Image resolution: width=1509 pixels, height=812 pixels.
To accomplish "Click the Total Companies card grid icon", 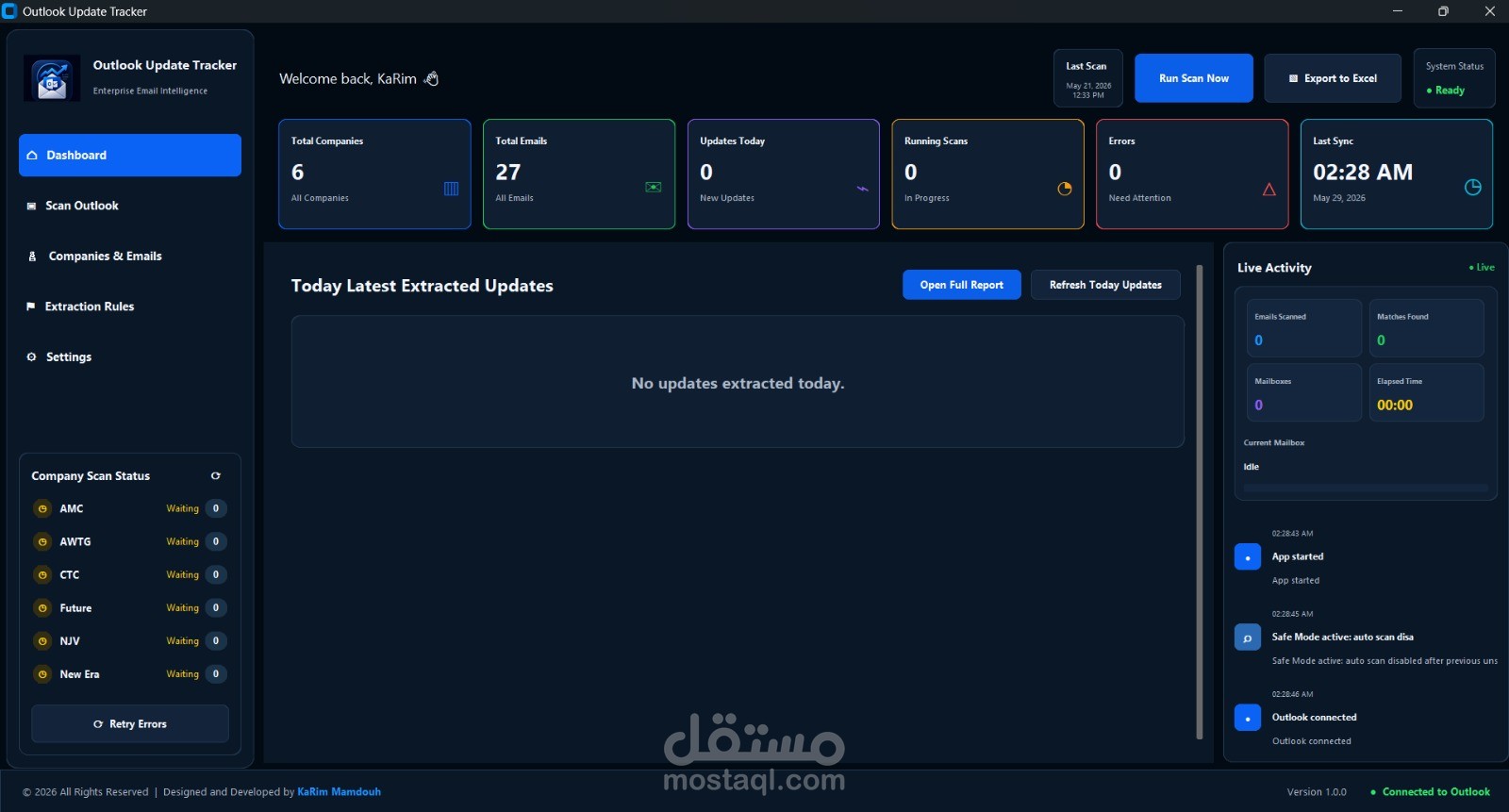I will pyautogui.click(x=452, y=189).
